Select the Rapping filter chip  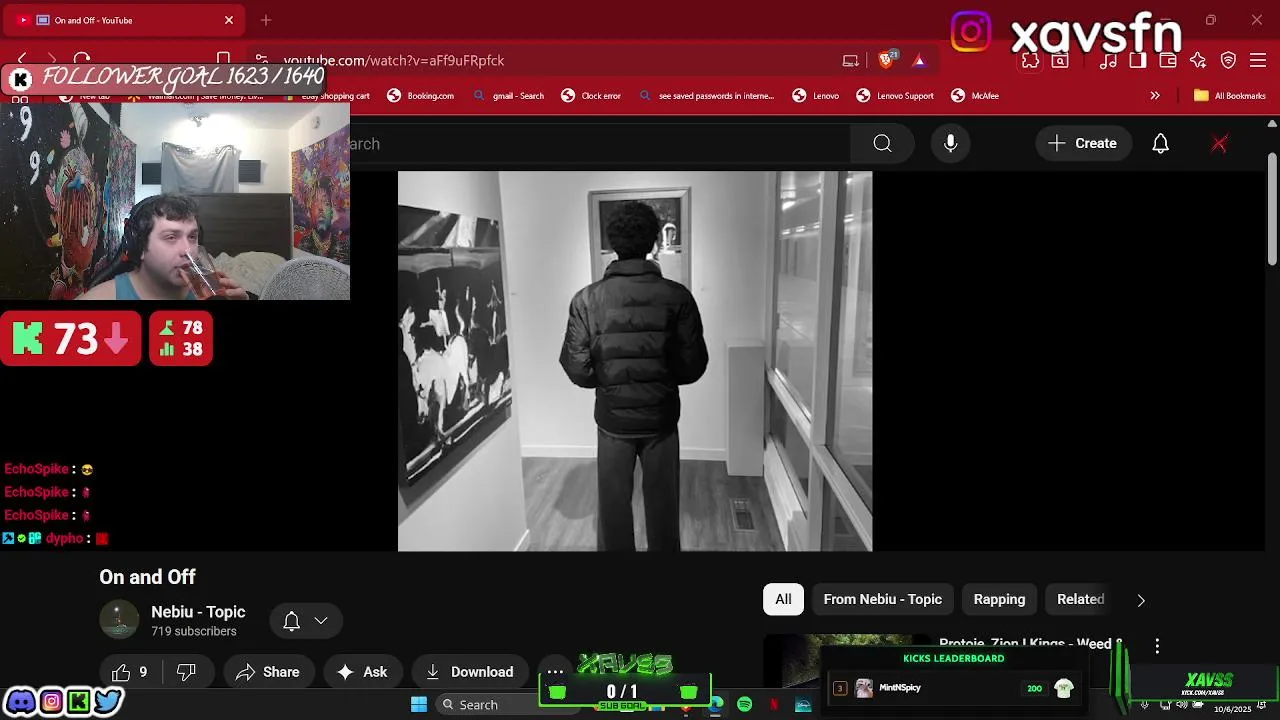tap(999, 599)
